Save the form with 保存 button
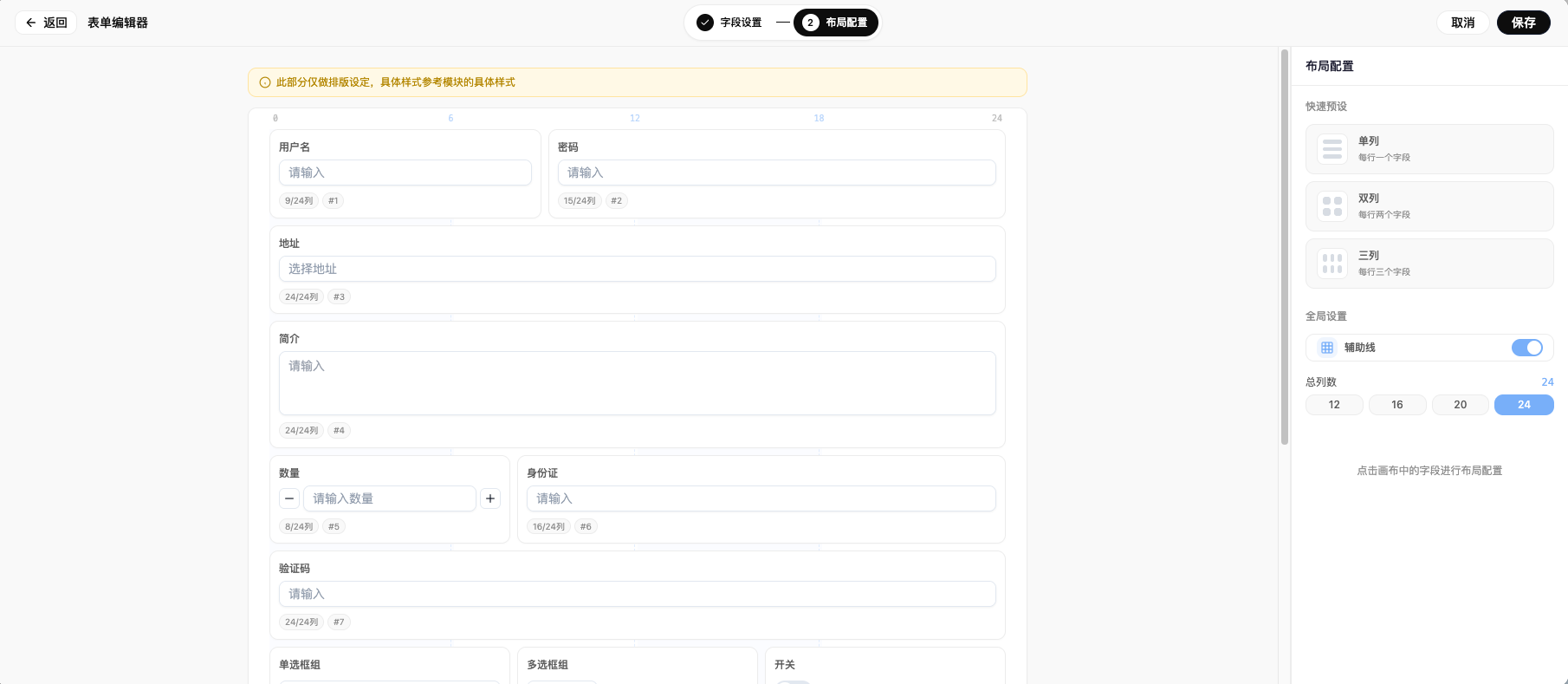Screen dimensions: 1568x684 click(x=1523, y=23)
